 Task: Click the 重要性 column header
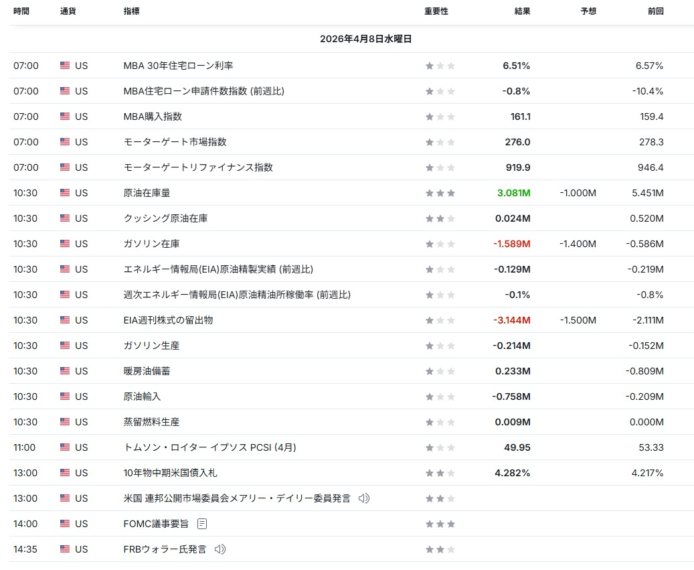pos(436,11)
